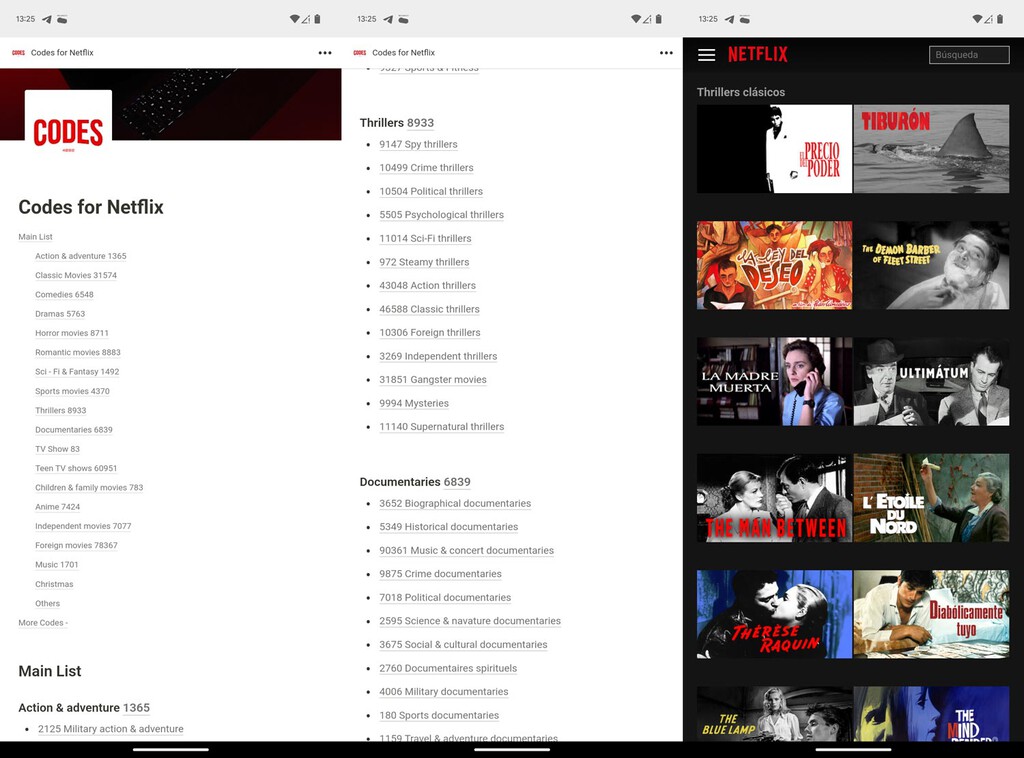
Task: Open 3652 Biographical documentaries
Action: coord(455,503)
